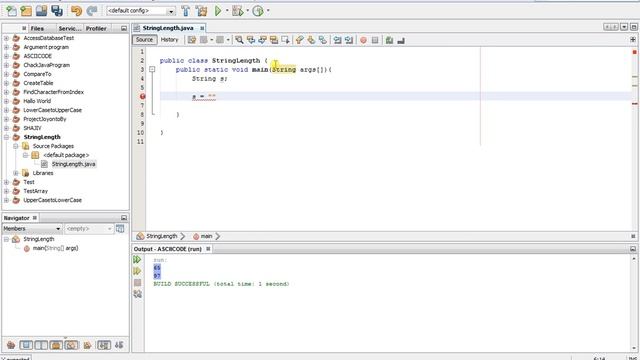Minimize the Navigator panel

click(x=124, y=218)
